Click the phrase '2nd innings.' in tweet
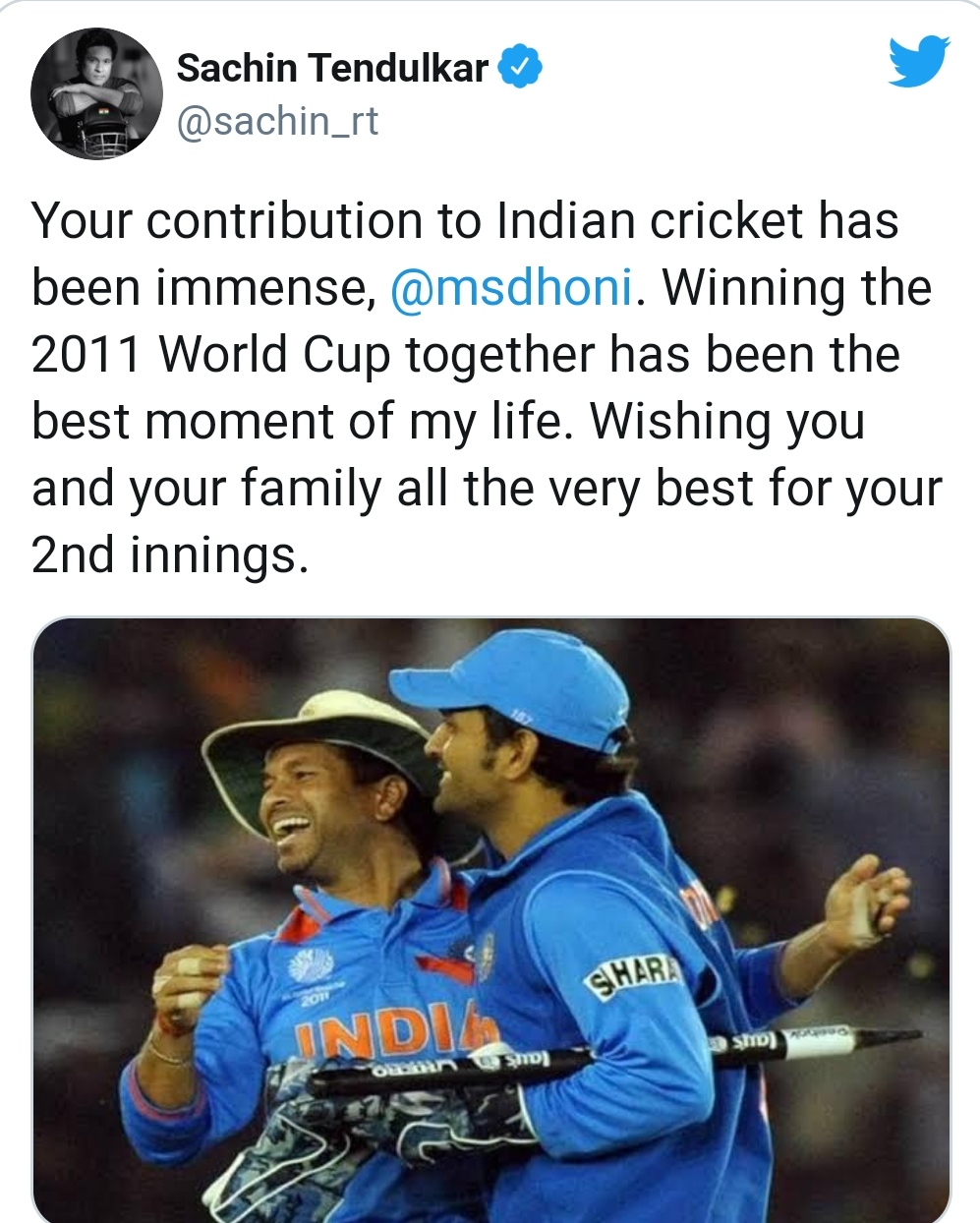980x1223 pixels. pos(170,555)
